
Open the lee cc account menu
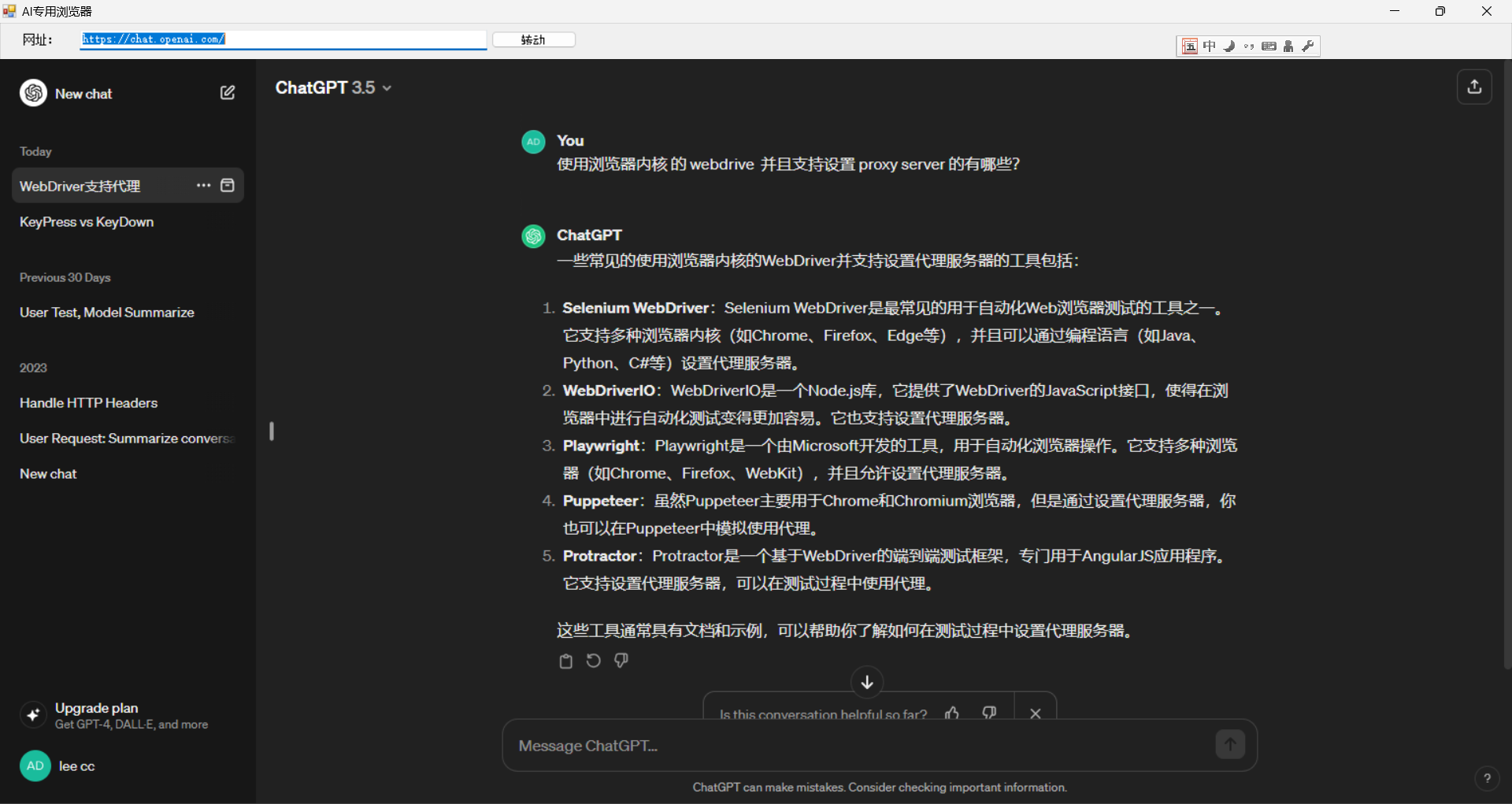click(128, 766)
